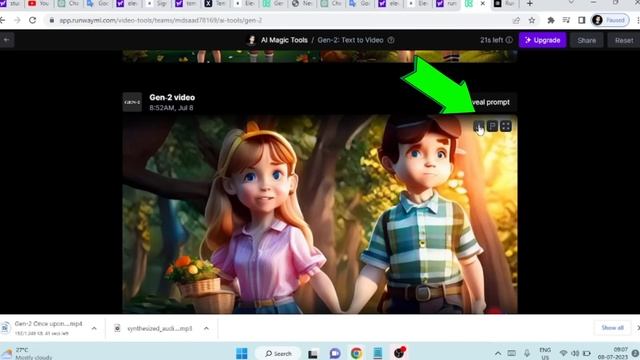640x360 pixels.
Task: Click the Chrome profile button labeled Paused
Action: (x=610, y=20)
